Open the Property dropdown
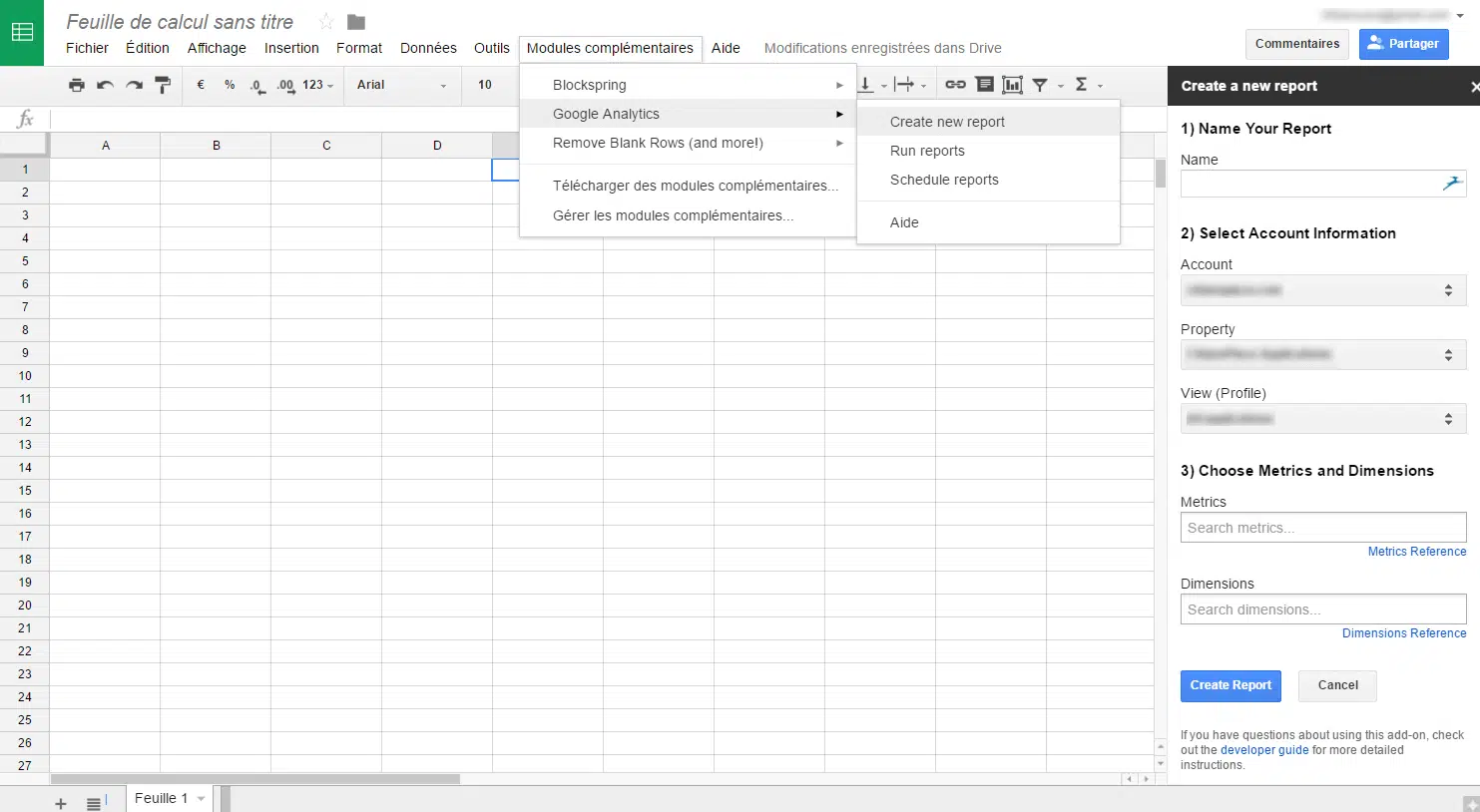 click(1322, 355)
